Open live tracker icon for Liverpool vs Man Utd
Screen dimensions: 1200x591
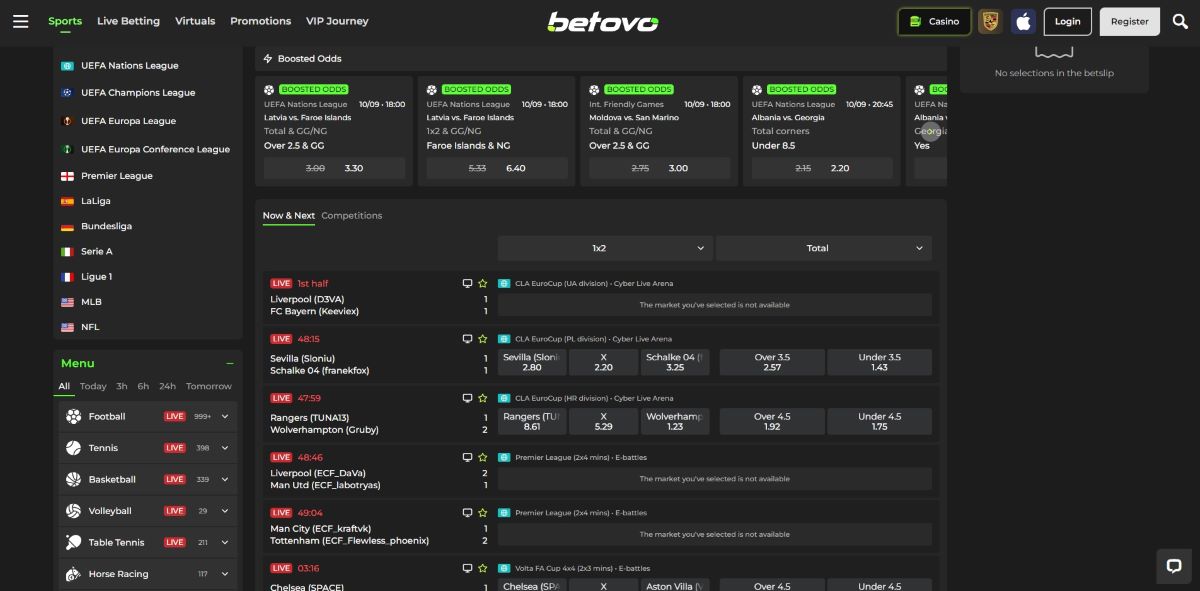coord(467,457)
